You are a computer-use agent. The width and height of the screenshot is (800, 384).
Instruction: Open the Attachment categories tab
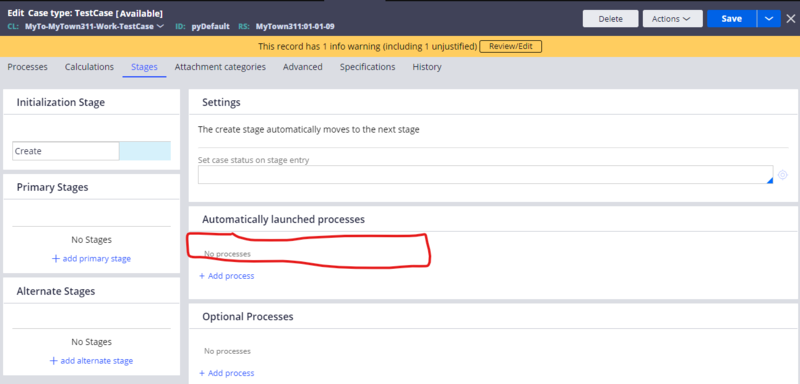click(x=220, y=67)
